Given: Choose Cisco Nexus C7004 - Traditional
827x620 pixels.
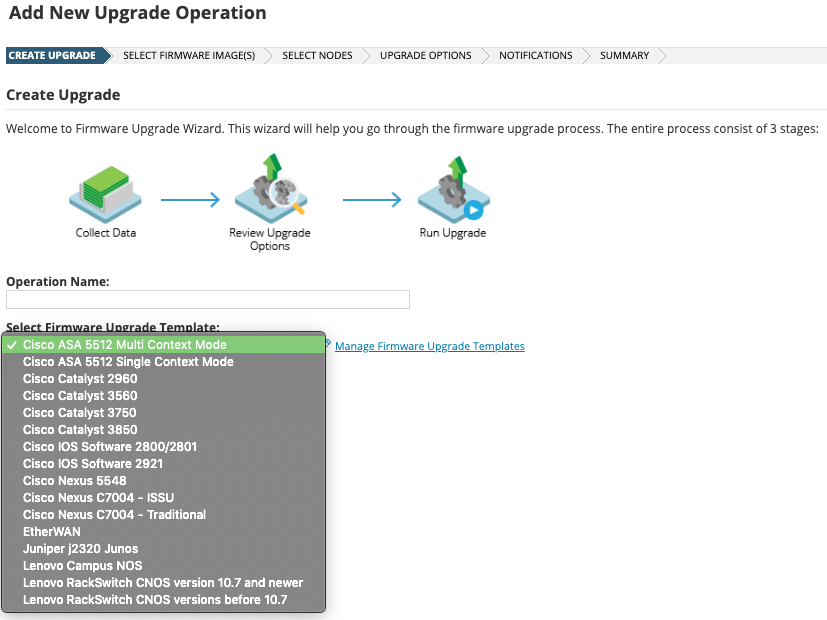Looking at the screenshot, I should point(164,515).
